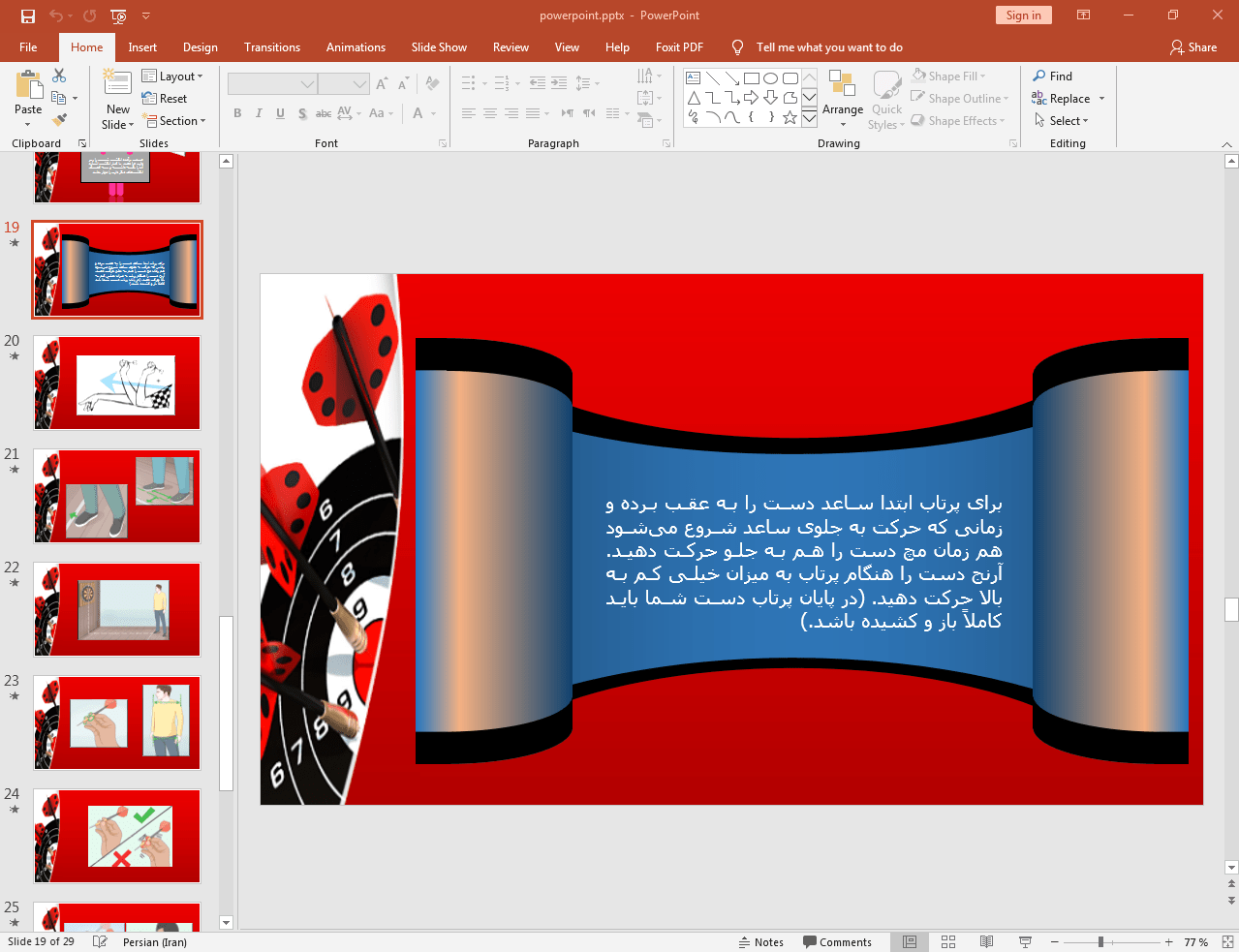Open the font name combo box
Screen dimensions: 1239x952
tap(271, 84)
